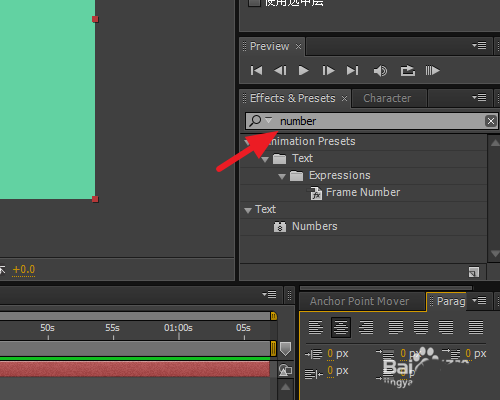This screenshot has width=500, height=400.
Task: Open the Effects & Presets panel menu
Action: pyautogui.click(x=479, y=98)
